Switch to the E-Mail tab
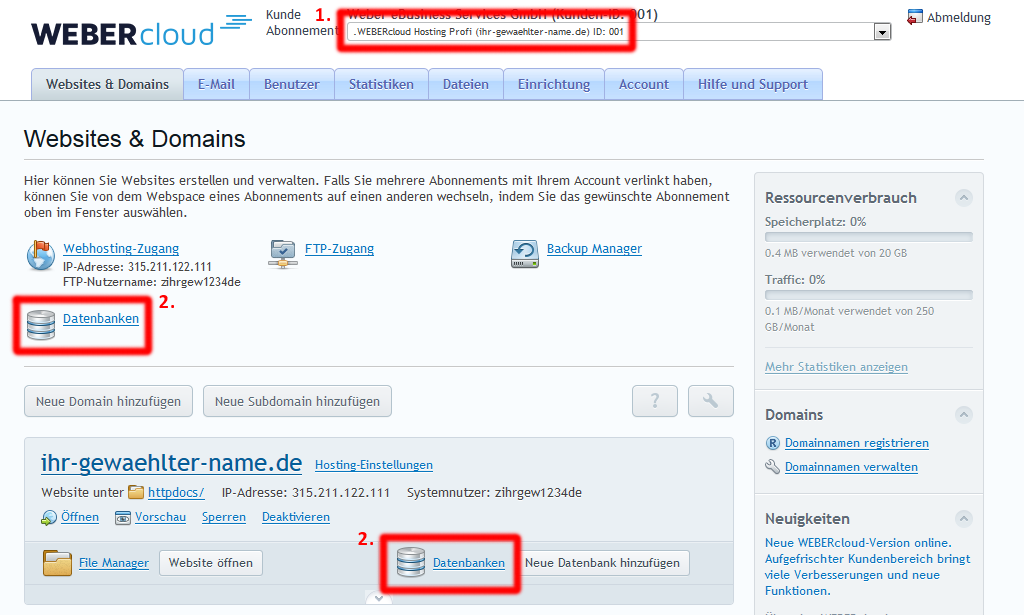Screen dimensions: 1024x615 click(x=216, y=84)
